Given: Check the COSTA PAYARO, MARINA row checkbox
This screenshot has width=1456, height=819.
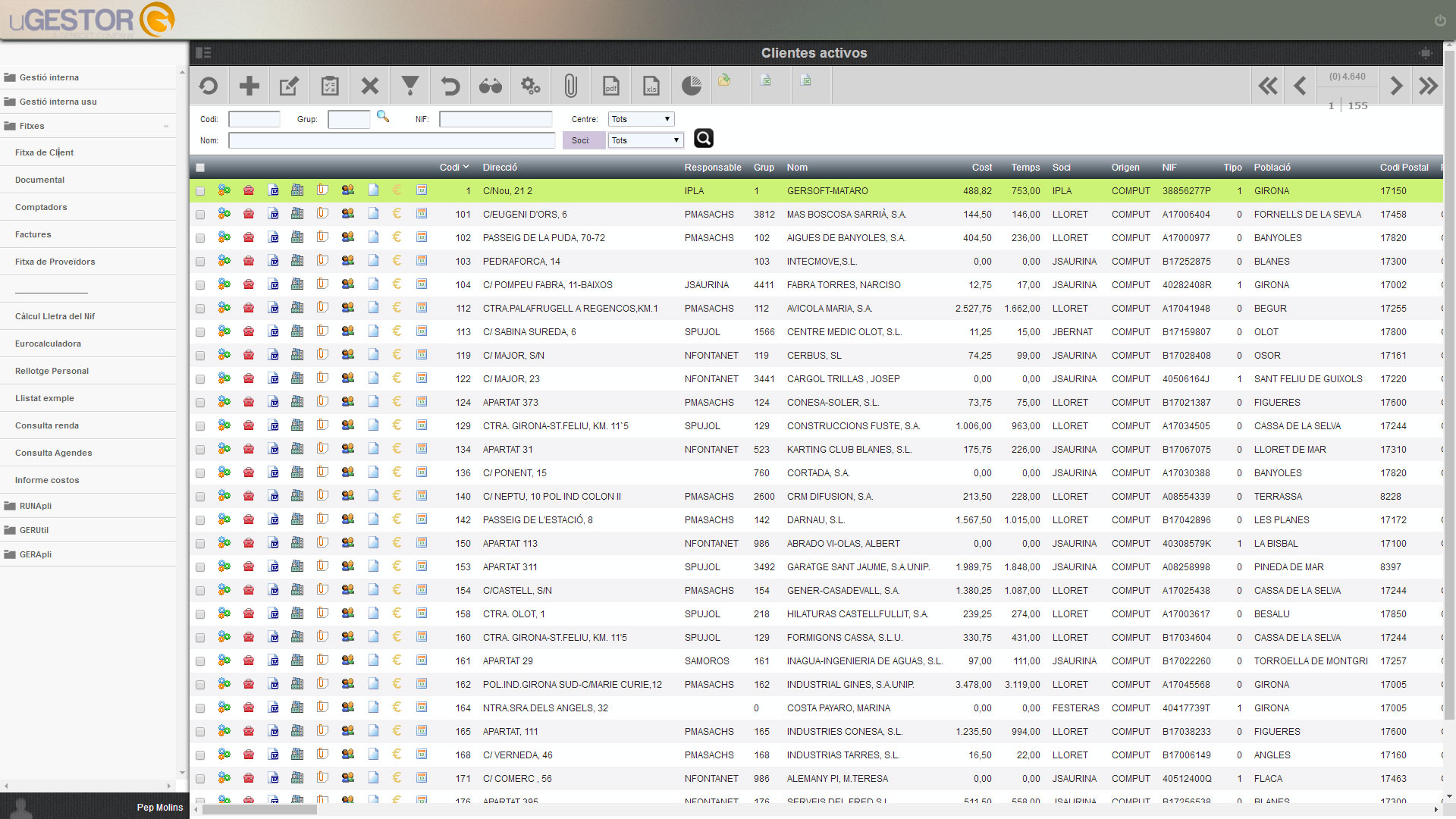Looking at the screenshot, I should click(x=200, y=708).
